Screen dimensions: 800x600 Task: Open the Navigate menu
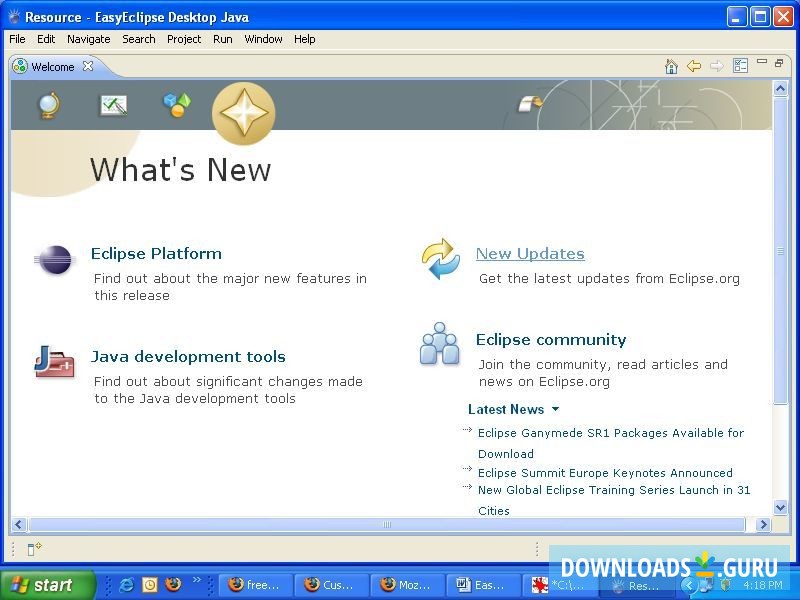pos(88,39)
